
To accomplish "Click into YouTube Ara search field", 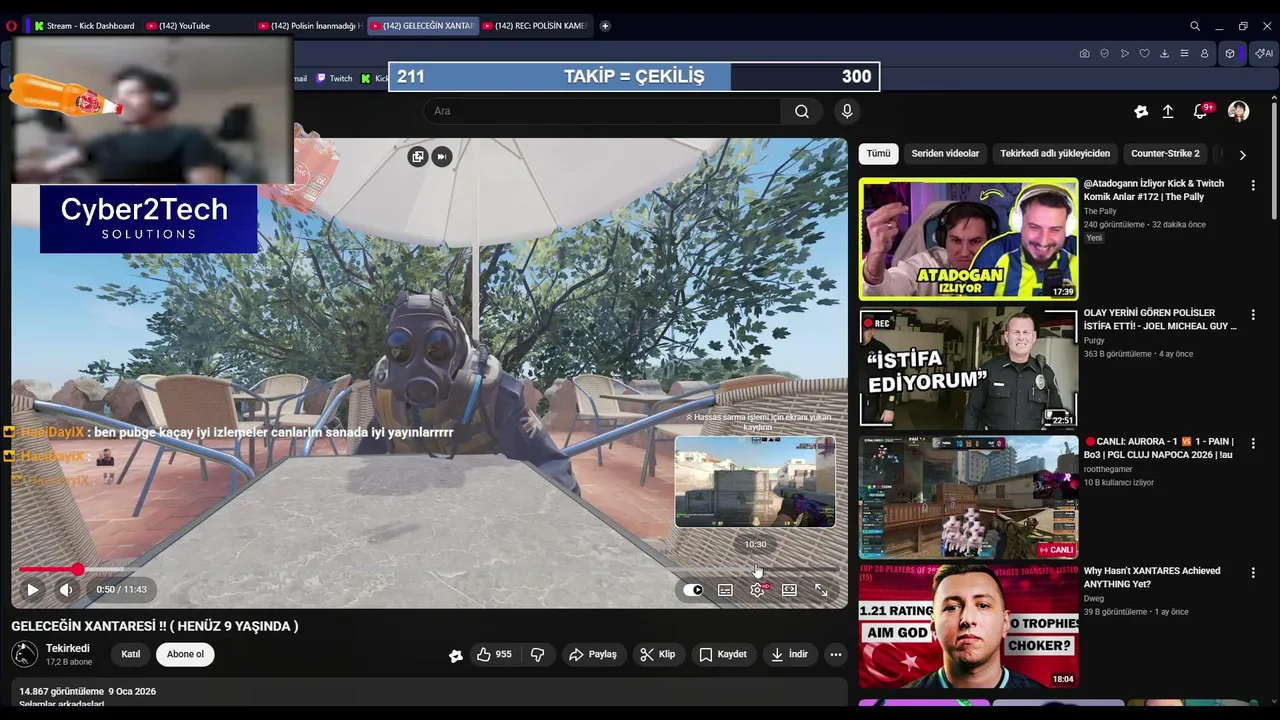I will coord(602,111).
